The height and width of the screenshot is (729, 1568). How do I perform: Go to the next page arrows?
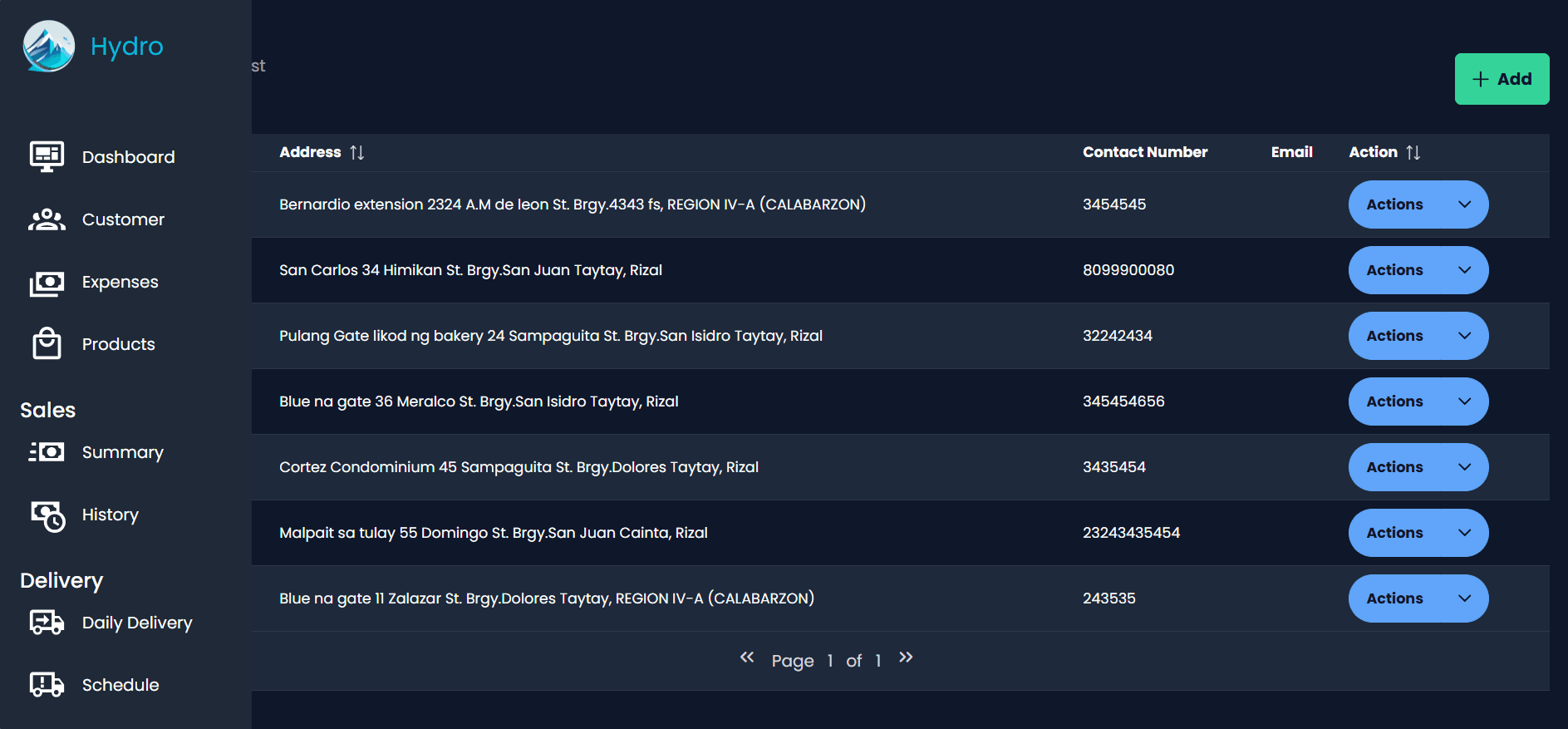[906, 658]
